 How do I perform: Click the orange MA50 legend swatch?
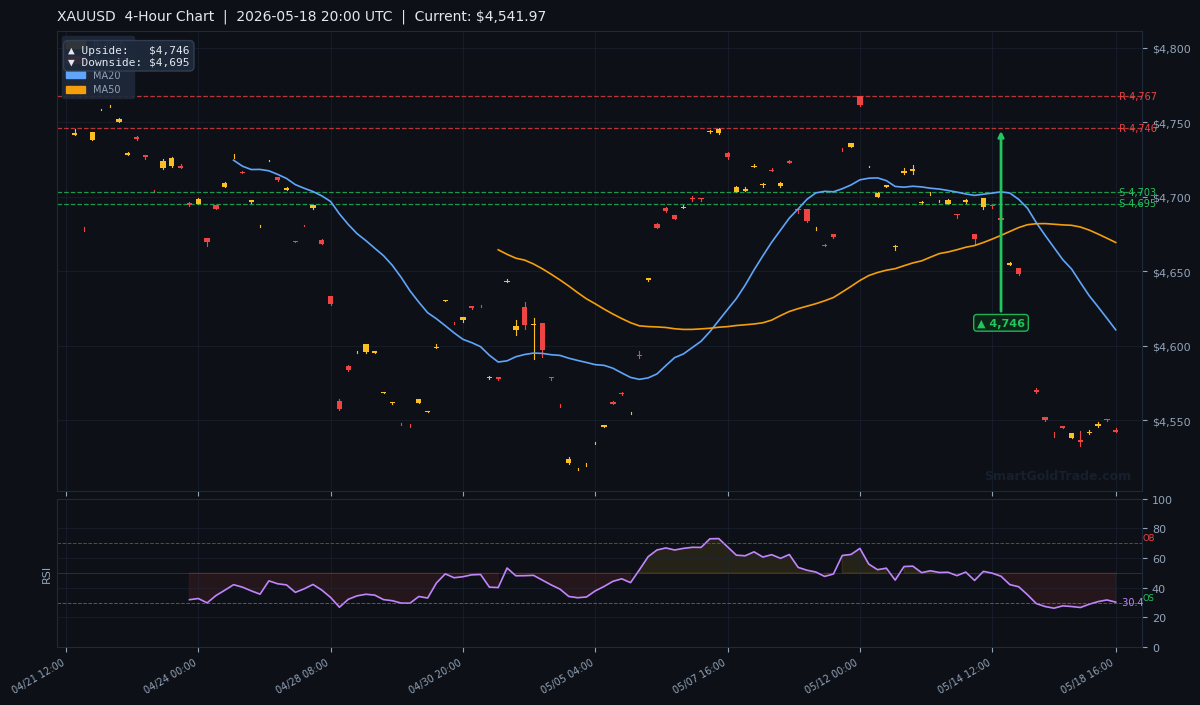tap(76, 89)
